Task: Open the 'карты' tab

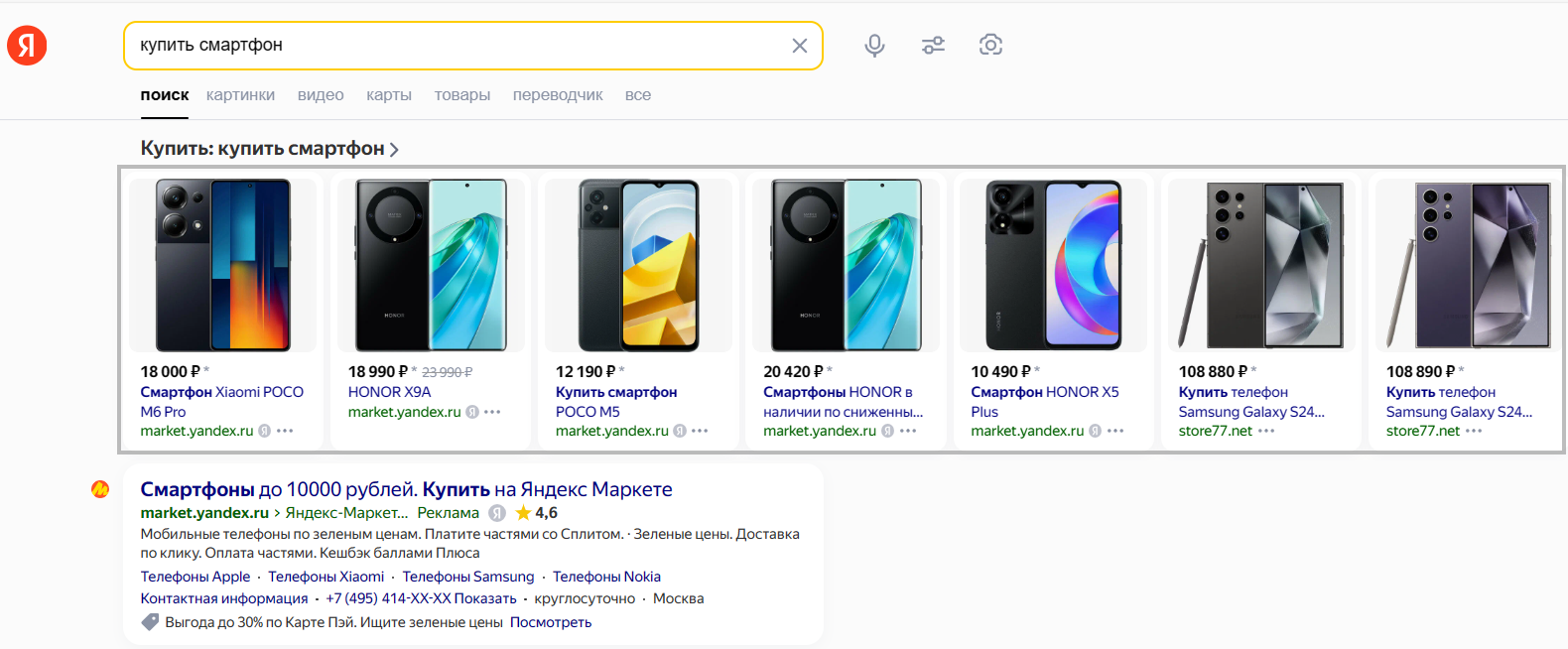Action: 389,95
